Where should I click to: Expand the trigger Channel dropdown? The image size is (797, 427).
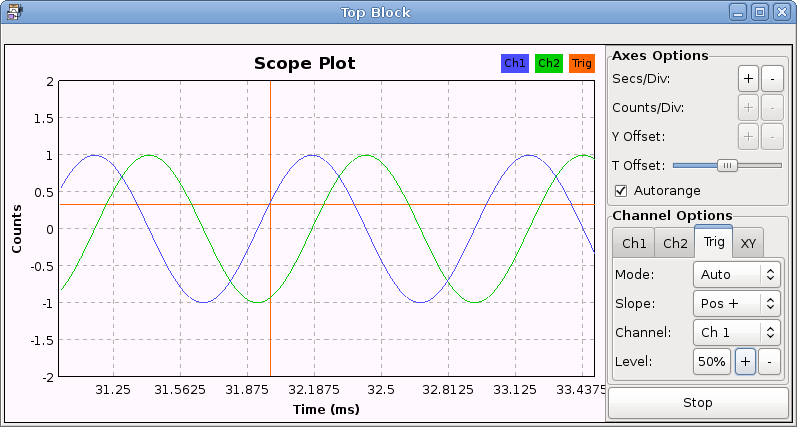click(x=736, y=332)
